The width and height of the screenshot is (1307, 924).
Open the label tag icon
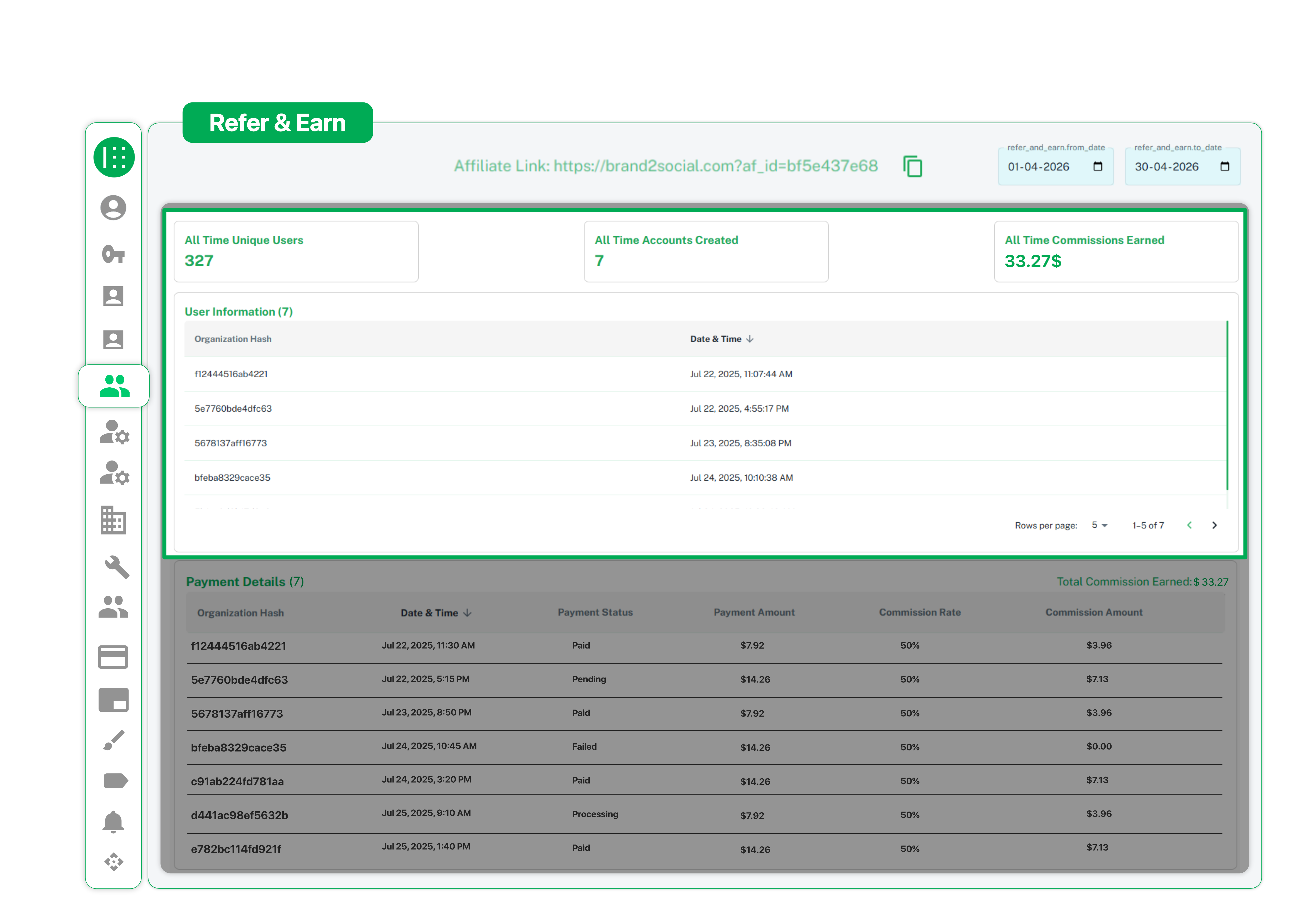coord(116,780)
